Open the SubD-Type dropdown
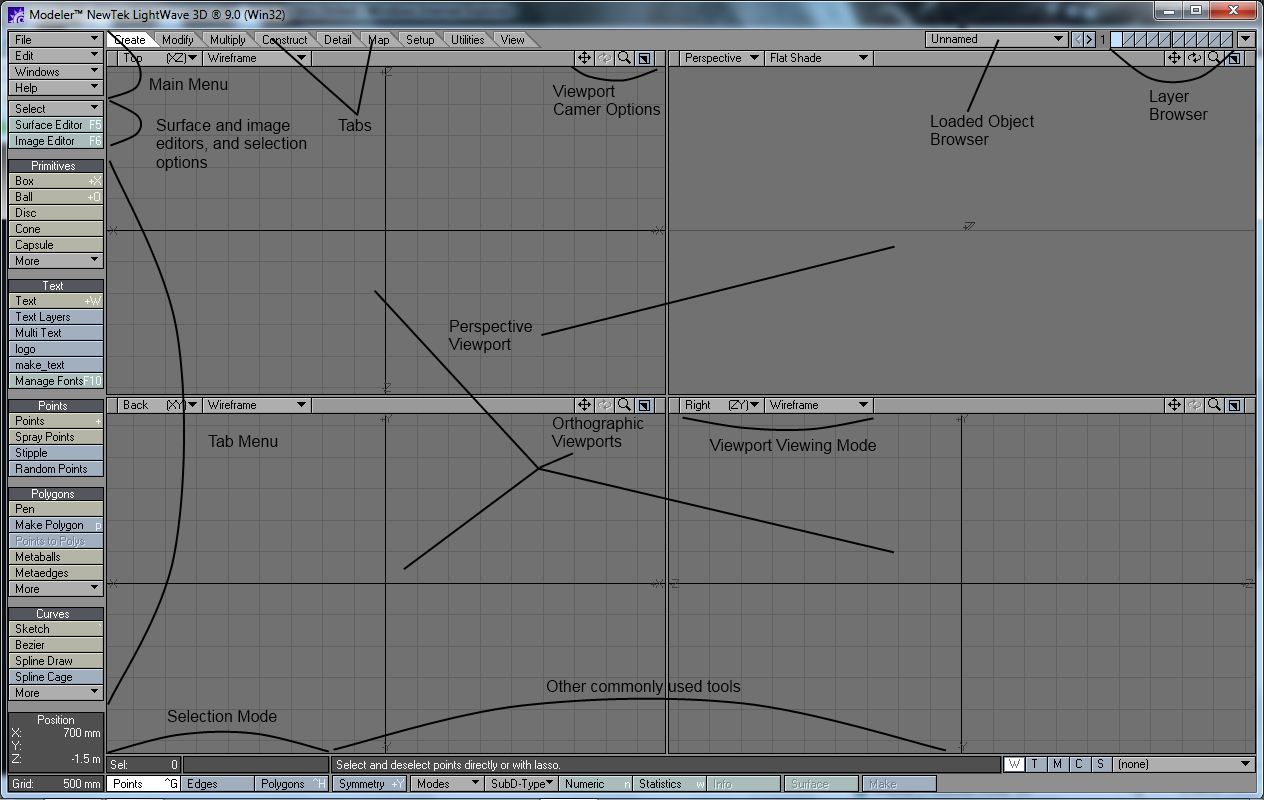The width and height of the screenshot is (1264, 800). (521, 784)
